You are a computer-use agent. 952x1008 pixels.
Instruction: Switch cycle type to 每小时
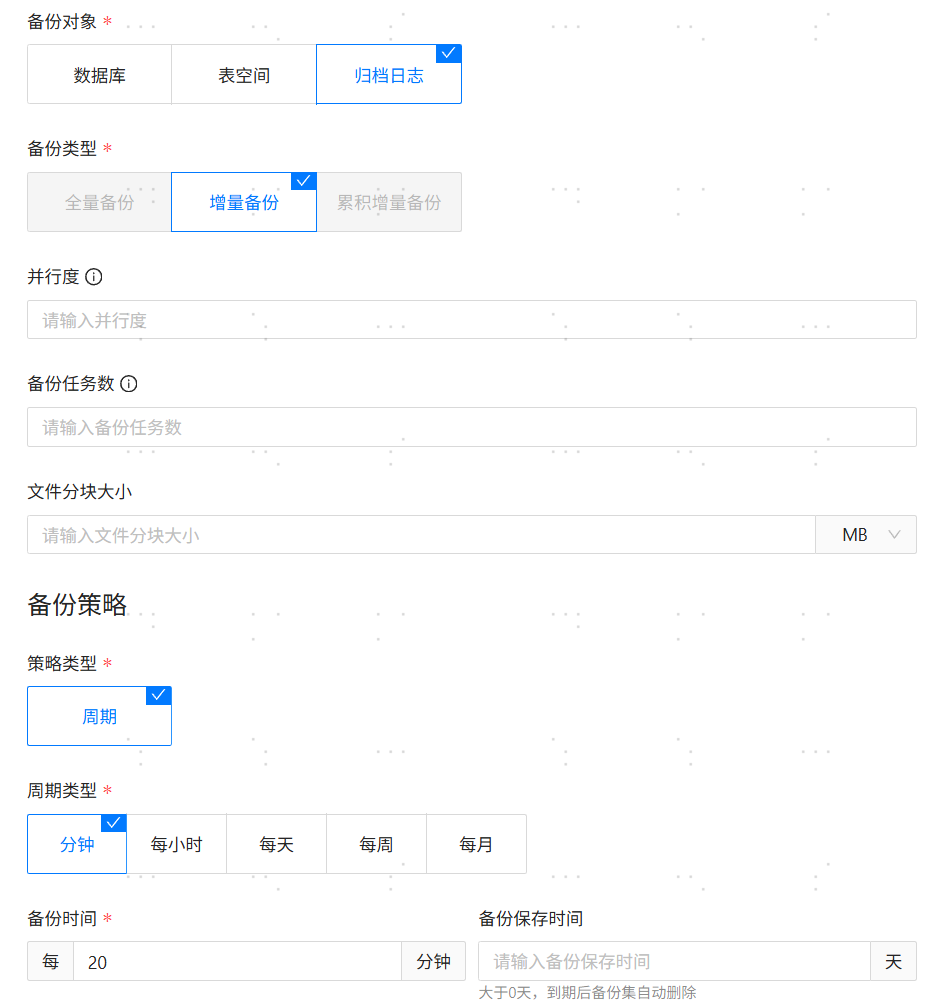coord(177,845)
